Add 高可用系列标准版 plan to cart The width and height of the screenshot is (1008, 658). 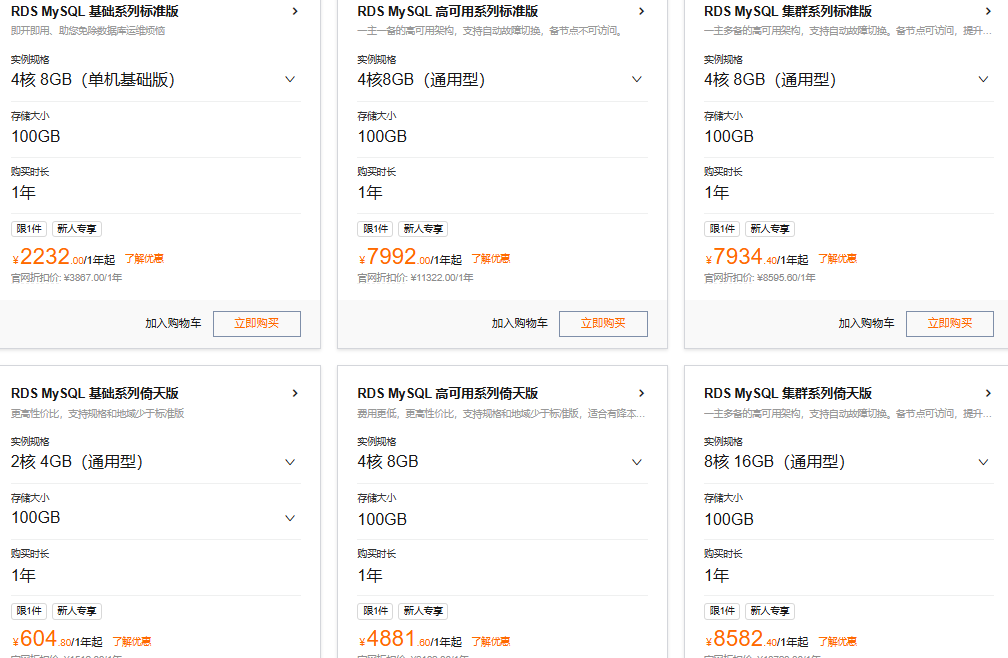(x=519, y=324)
